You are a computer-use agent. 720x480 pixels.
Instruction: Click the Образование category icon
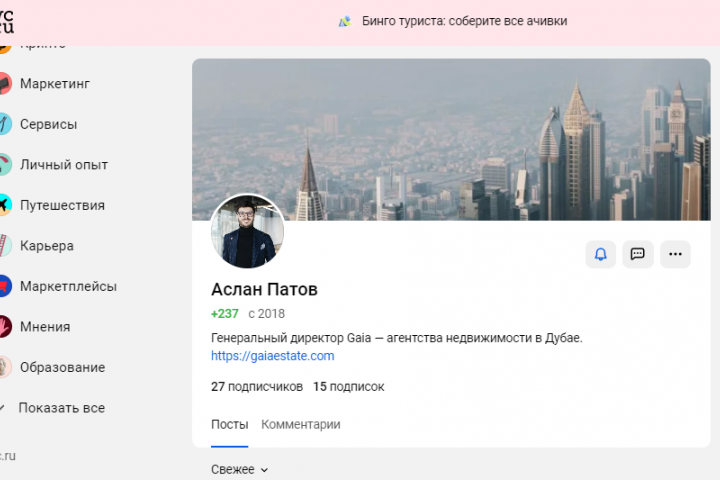pos(4,367)
